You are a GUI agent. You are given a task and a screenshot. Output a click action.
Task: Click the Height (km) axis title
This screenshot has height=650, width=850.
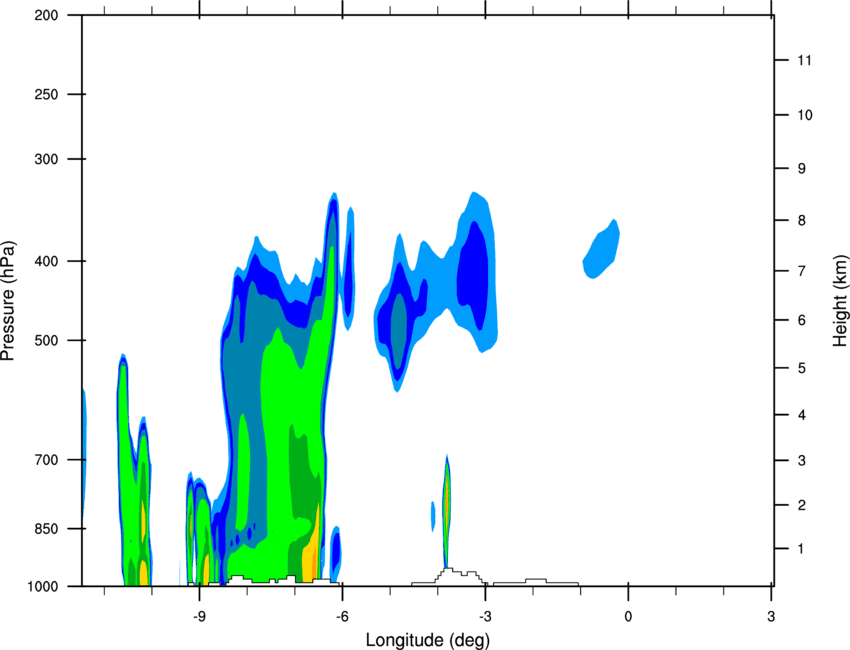coord(841,300)
